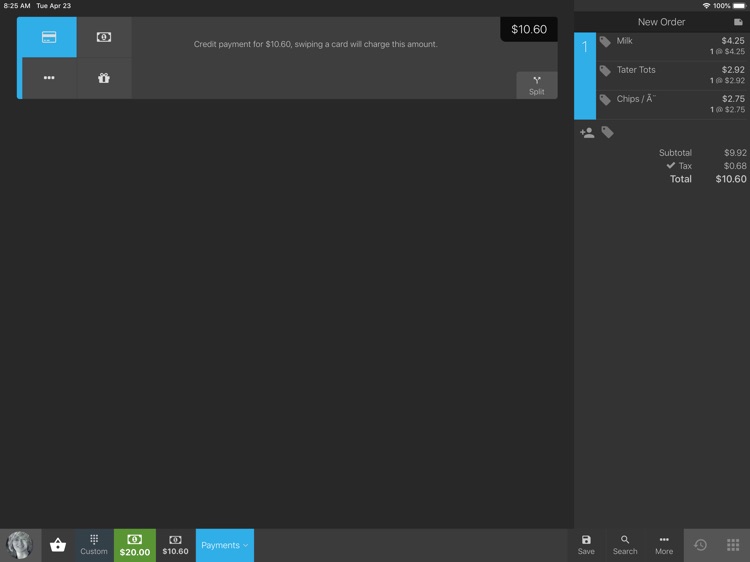The width and height of the screenshot is (750, 562).
Task: Pay exact cash amount $10.60
Action: point(176,545)
